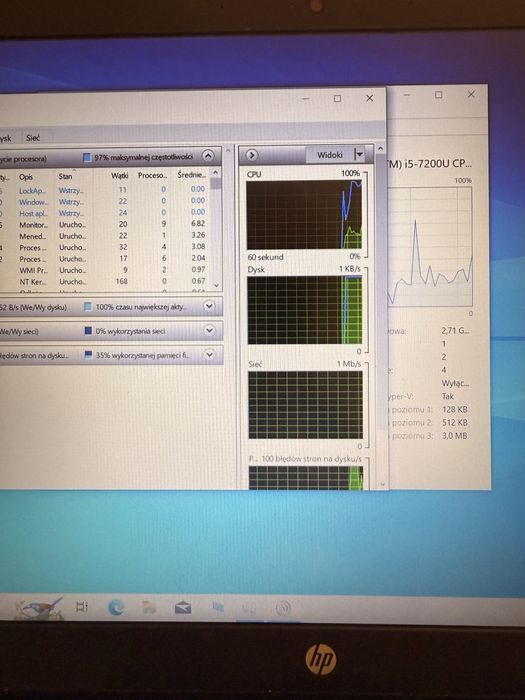Click the Sieć activity graph
Image resolution: width=525 pixels, height=700 pixels.
click(305, 405)
